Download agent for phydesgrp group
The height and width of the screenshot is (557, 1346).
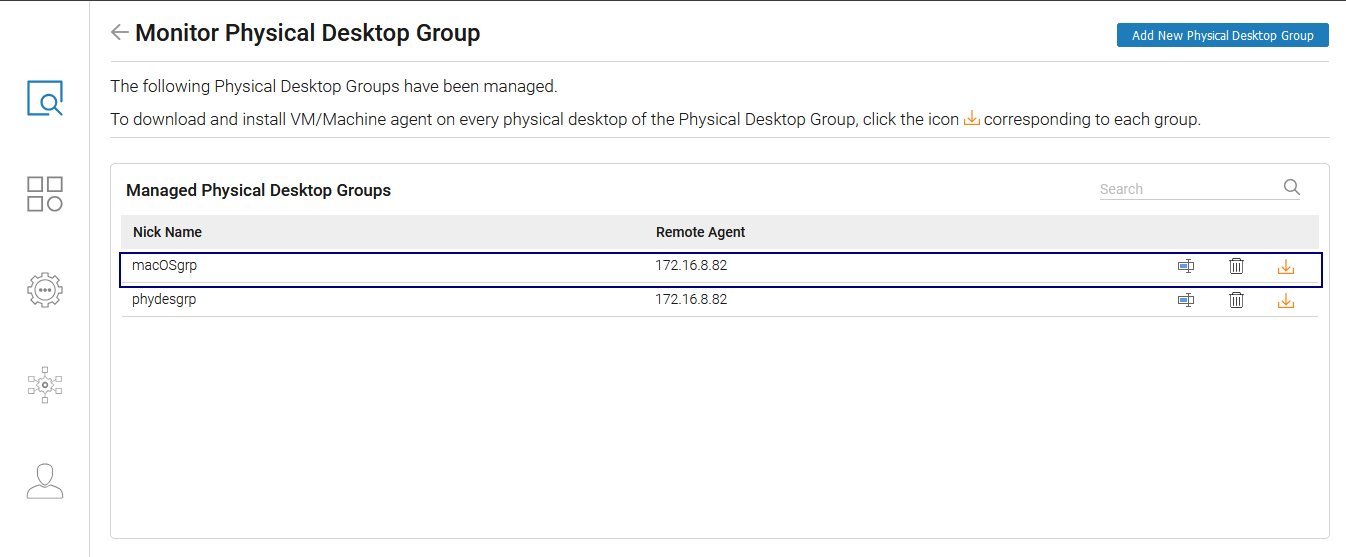tap(1286, 301)
